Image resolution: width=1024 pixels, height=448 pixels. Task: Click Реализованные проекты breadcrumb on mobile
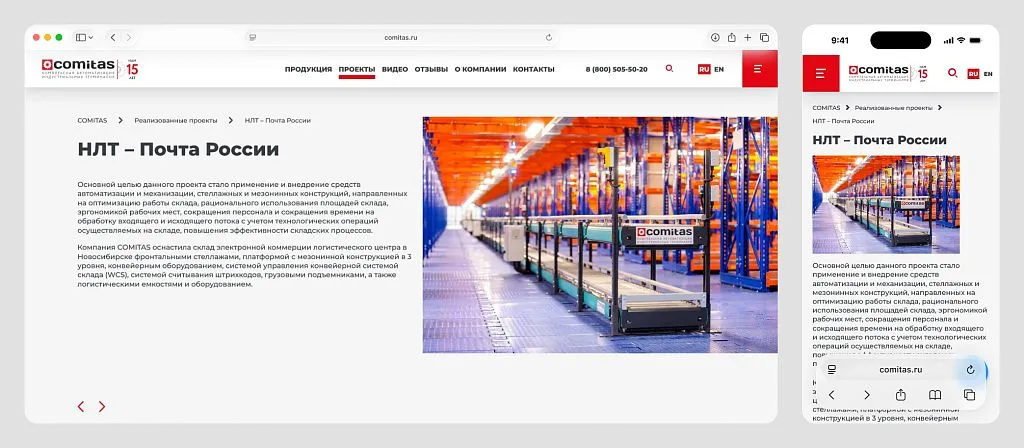coord(893,107)
